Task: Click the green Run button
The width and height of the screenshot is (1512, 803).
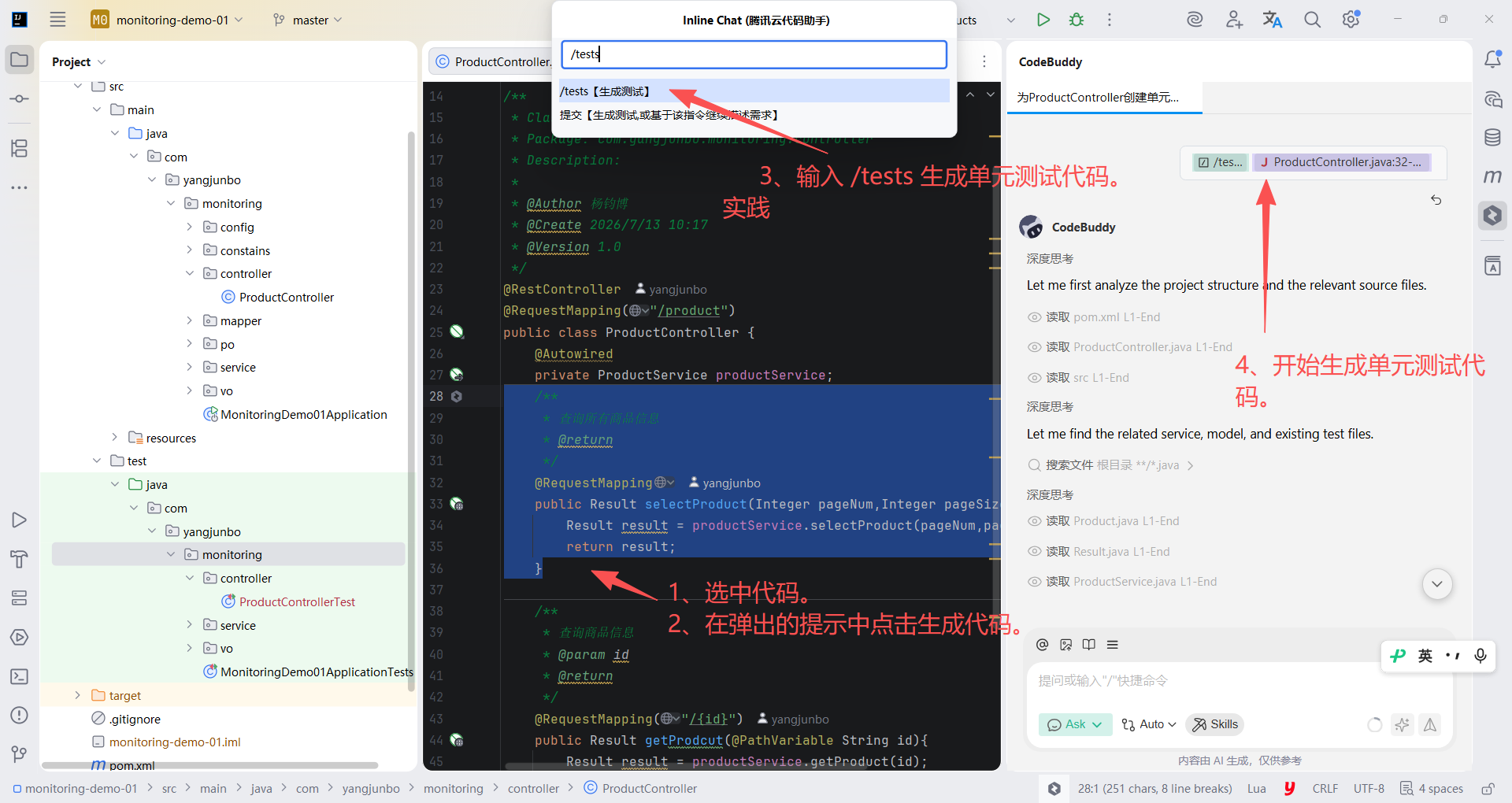Action: 1043,20
